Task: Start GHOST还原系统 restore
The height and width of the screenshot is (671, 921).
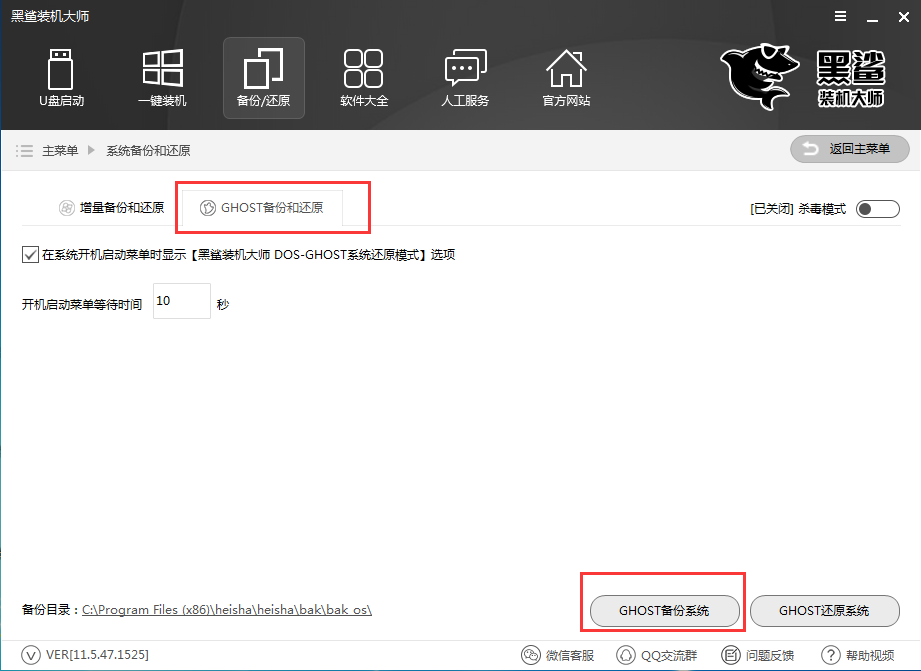Action: 825,611
